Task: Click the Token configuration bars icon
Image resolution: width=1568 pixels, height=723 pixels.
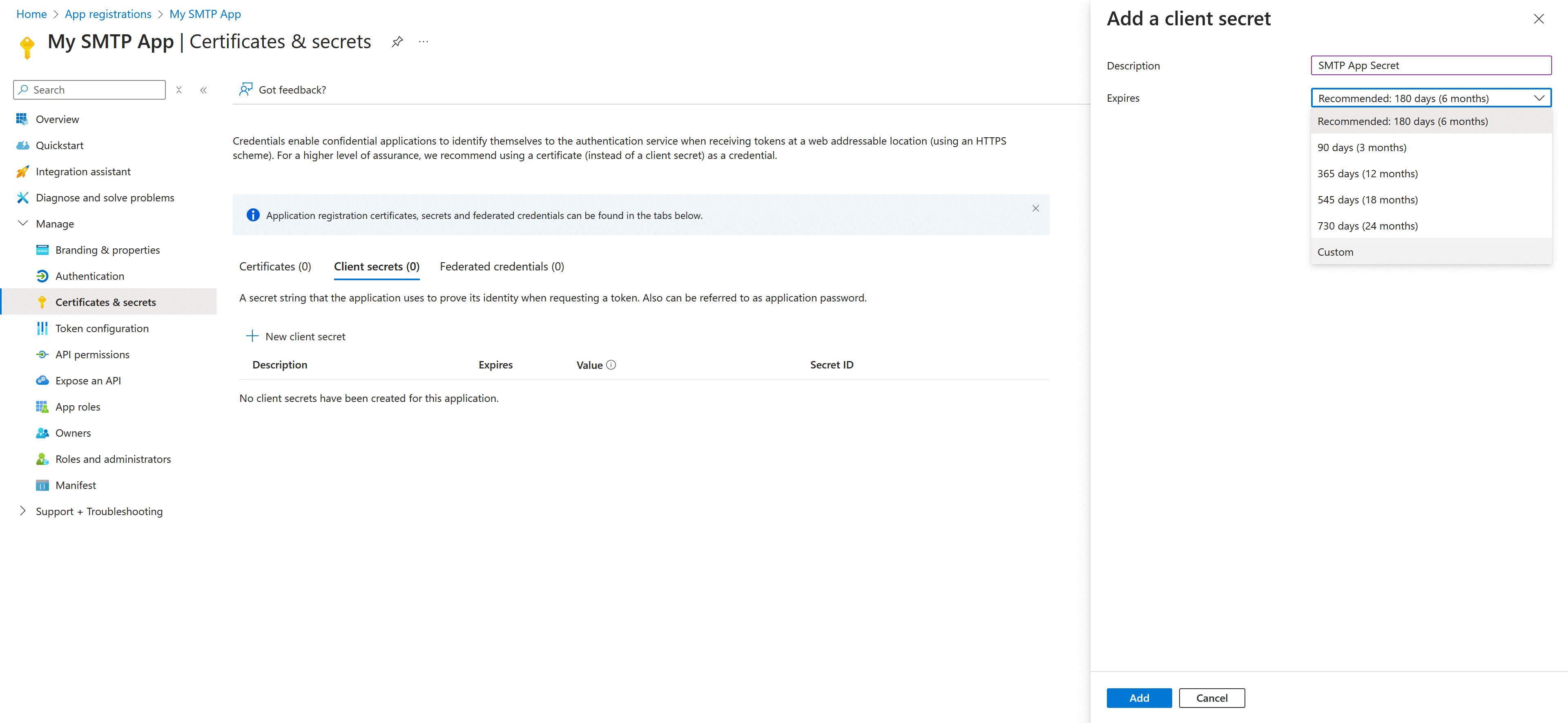Action: (42, 329)
